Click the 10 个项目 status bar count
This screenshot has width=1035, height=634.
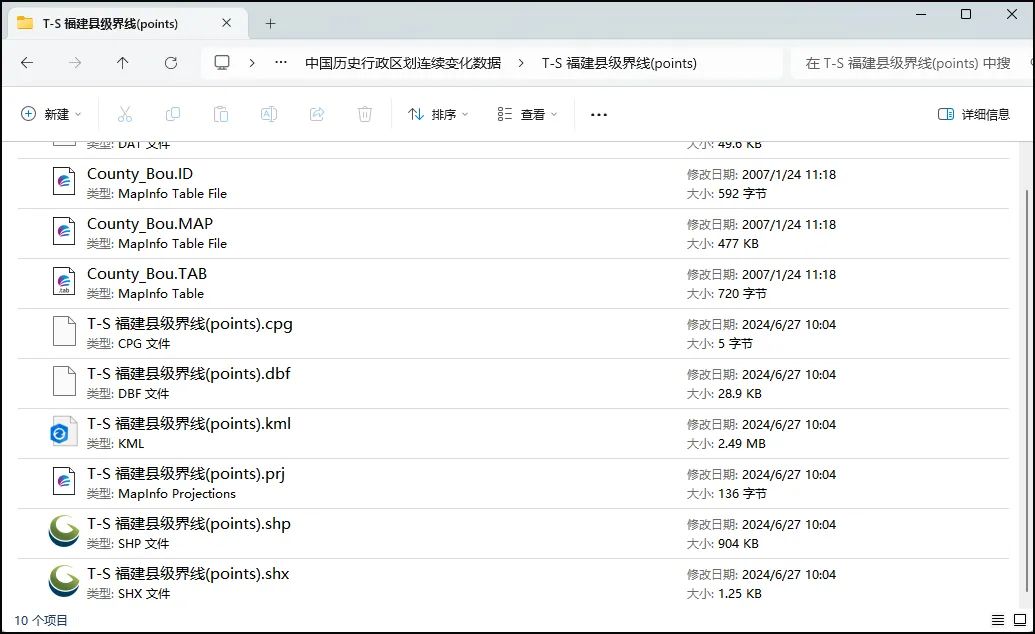41,620
